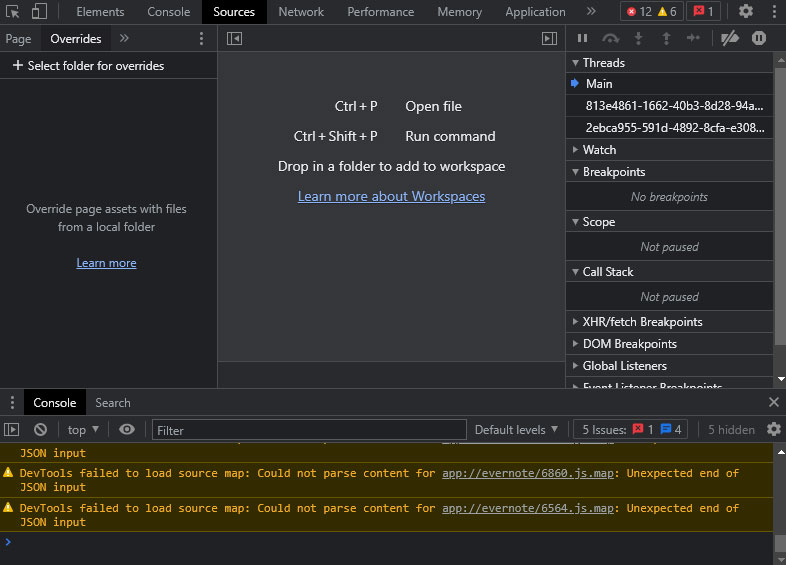Step into next function call
The height and width of the screenshot is (565, 786).
point(638,38)
